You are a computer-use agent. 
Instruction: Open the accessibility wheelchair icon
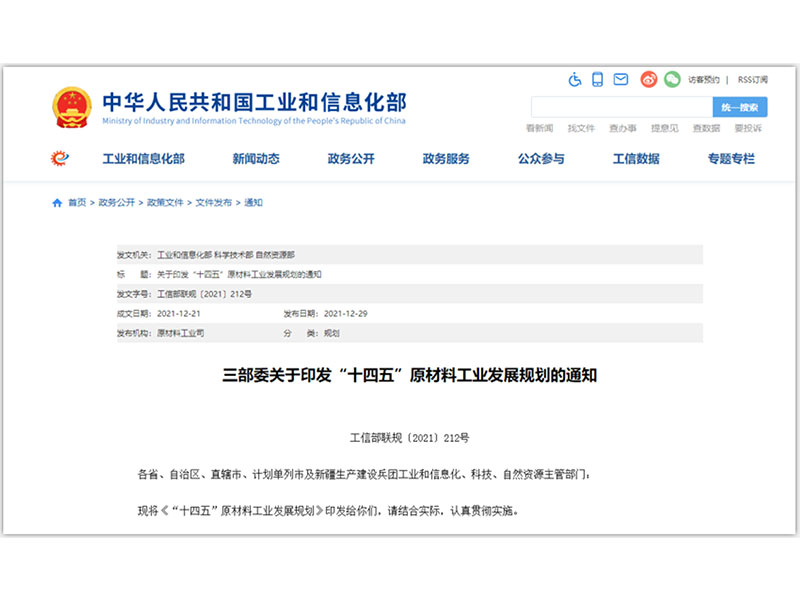[575, 80]
